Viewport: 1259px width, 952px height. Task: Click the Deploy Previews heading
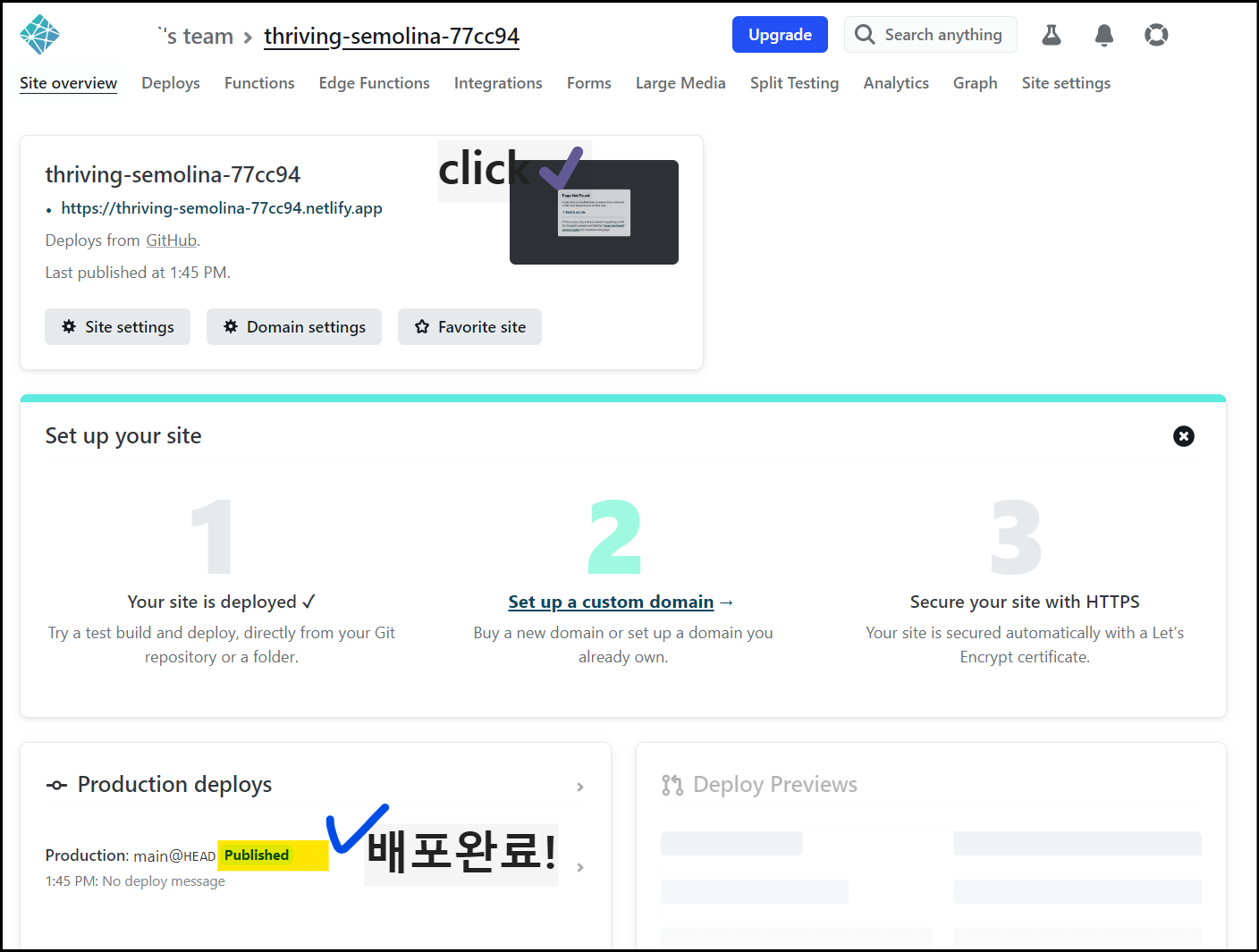click(x=775, y=785)
